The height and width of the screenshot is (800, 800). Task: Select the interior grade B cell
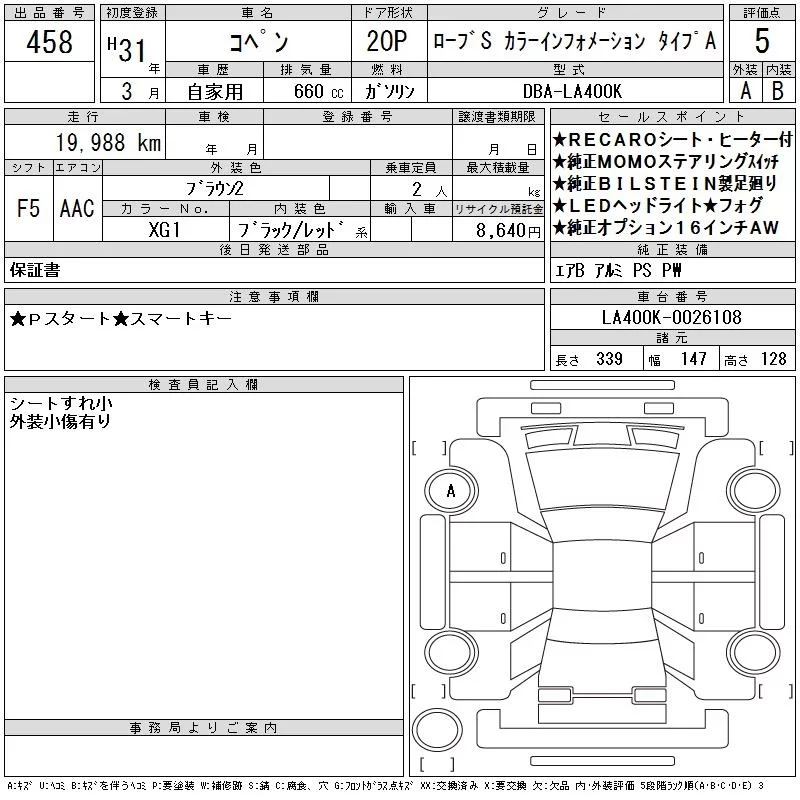778,90
